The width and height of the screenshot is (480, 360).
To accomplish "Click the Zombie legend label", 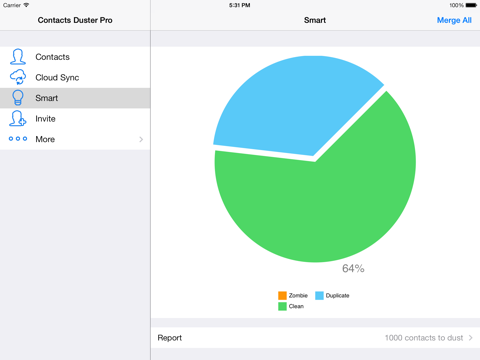I will pyautogui.click(x=298, y=295).
